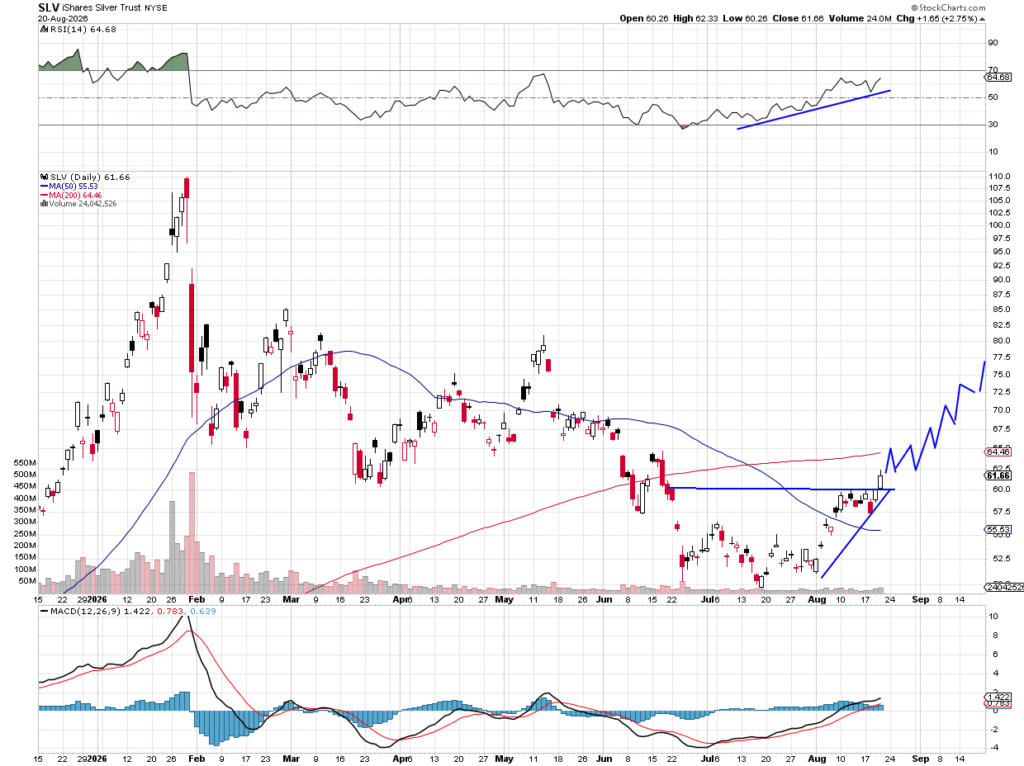Click the RSI axis 30 label
Image resolution: width=1024 pixels, height=766 pixels.
(x=993, y=124)
